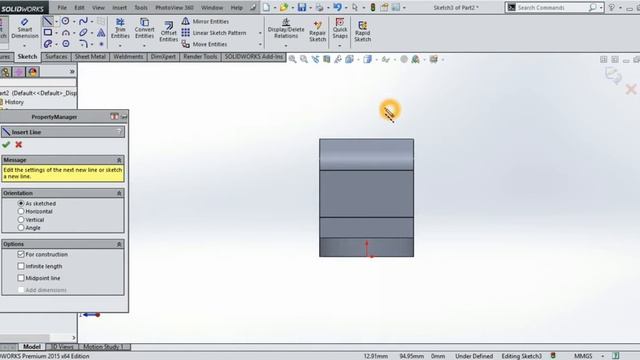Switch to the Motion Study 1 tab

(103, 347)
